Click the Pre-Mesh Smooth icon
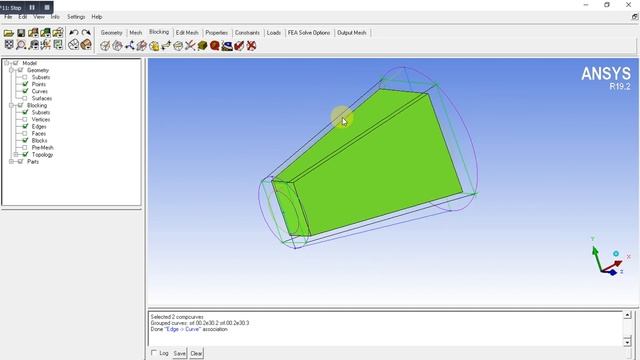Viewport: 640px width, 360px height. coord(227,46)
